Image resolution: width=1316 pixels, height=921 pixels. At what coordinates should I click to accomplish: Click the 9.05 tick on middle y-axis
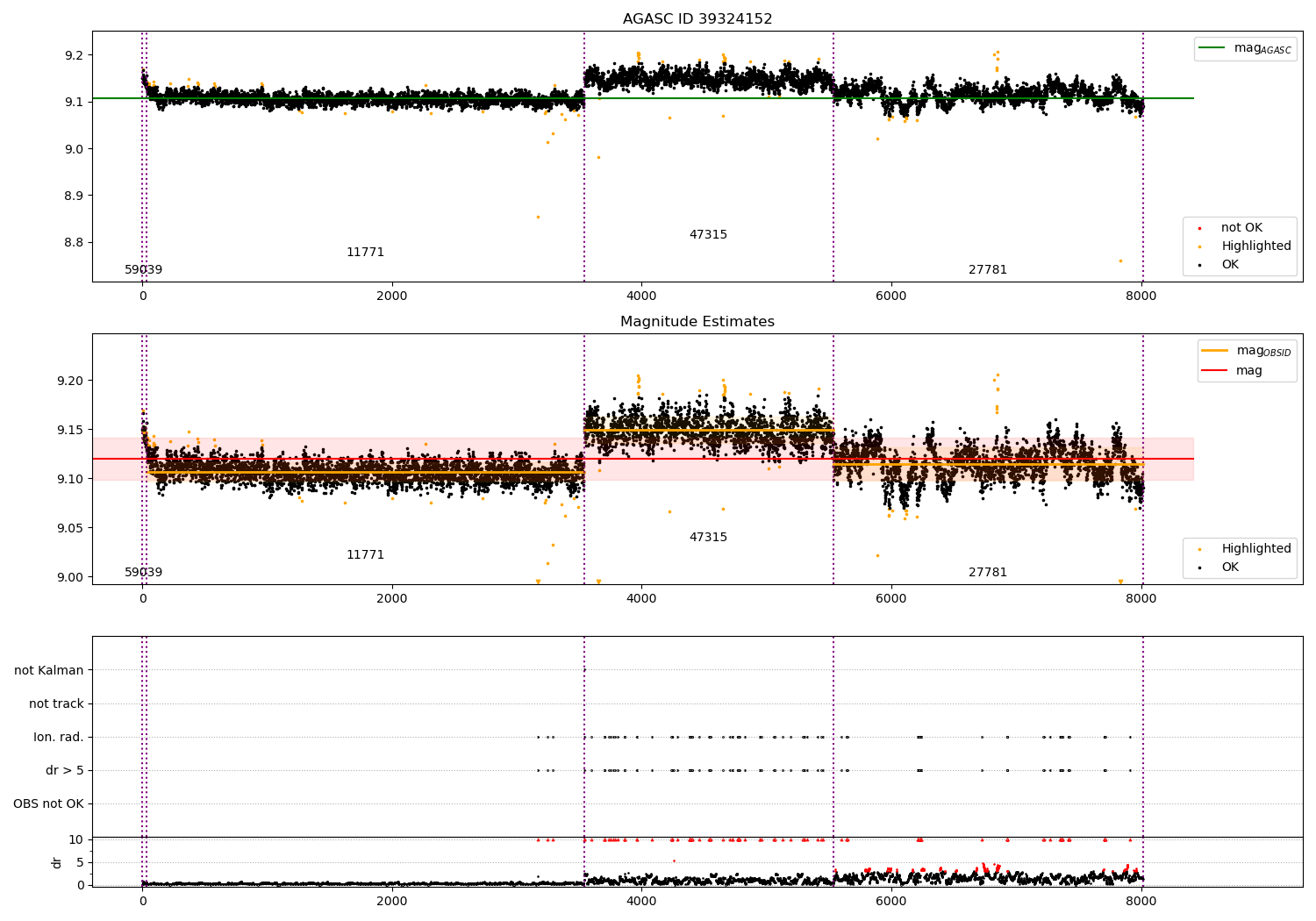coord(71,528)
